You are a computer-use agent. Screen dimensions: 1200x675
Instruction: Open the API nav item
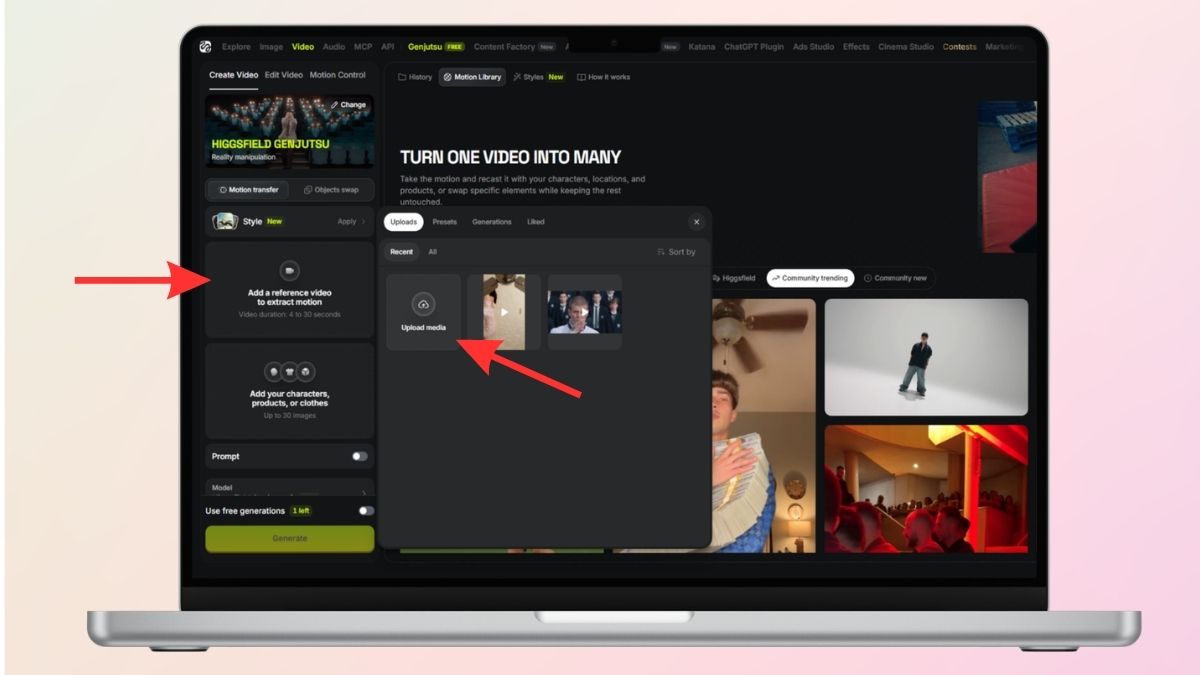click(388, 47)
